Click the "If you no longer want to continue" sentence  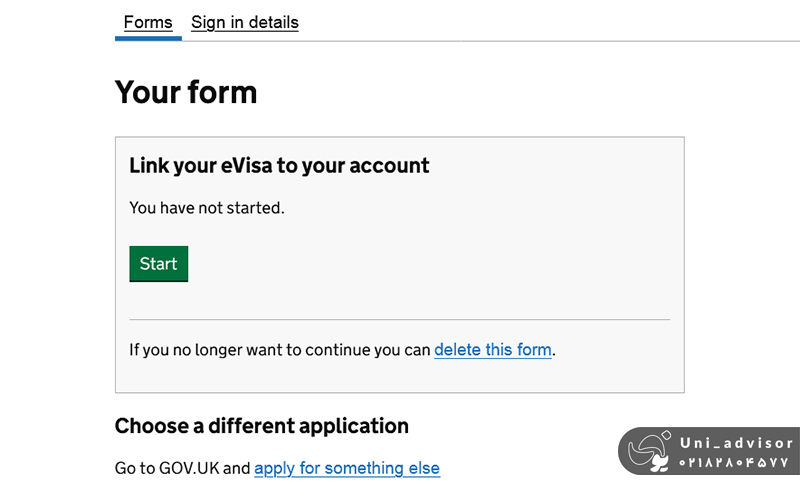[x=281, y=350]
